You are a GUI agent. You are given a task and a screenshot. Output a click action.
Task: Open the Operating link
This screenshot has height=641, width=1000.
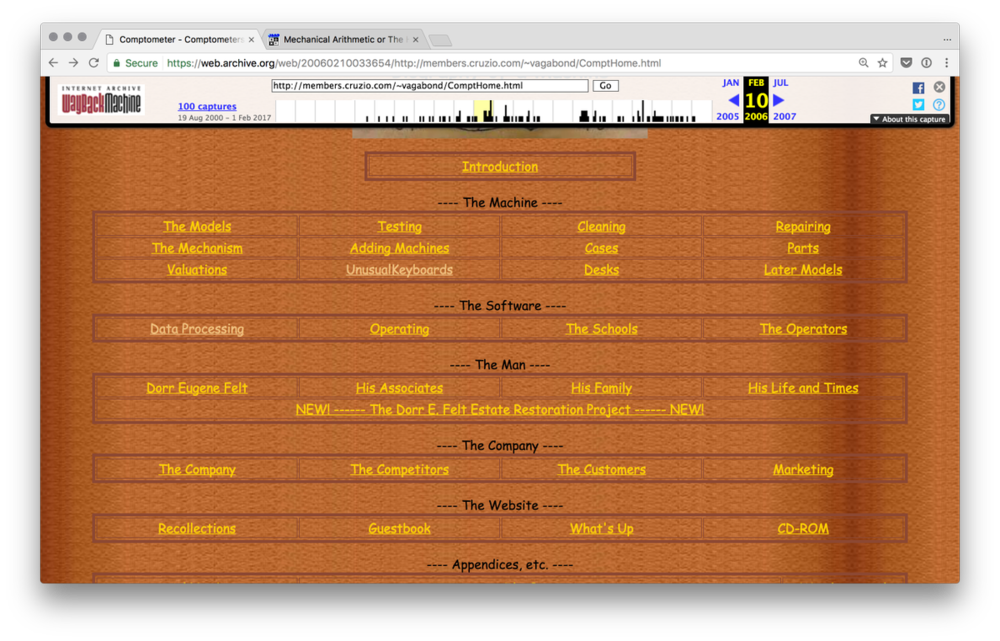click(399, 329)
